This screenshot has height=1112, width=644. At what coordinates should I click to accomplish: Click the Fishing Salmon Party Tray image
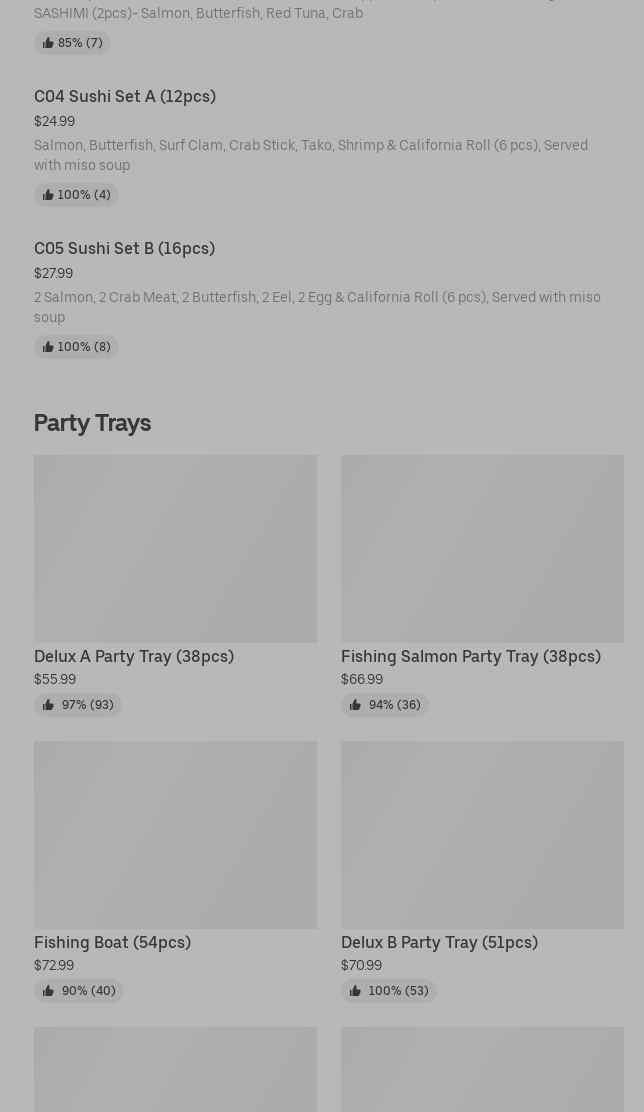point(482,549)
